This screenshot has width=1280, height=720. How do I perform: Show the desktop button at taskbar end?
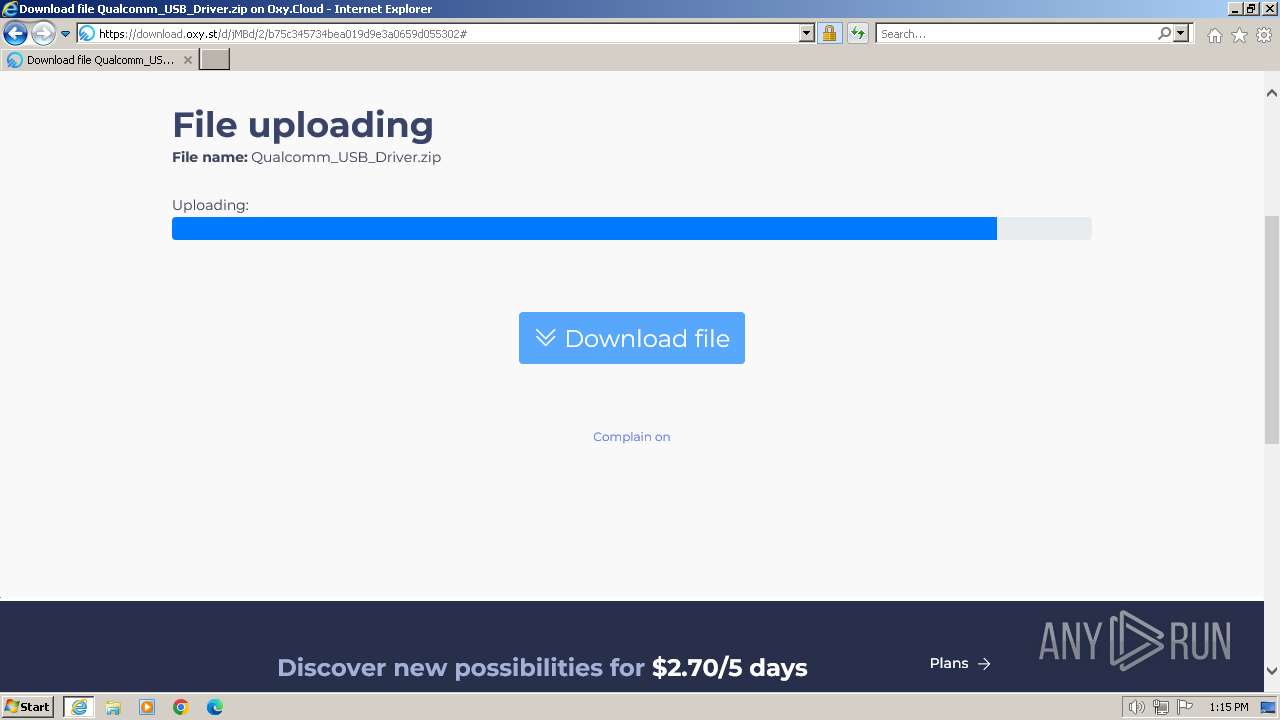[x=1269, y=707]
